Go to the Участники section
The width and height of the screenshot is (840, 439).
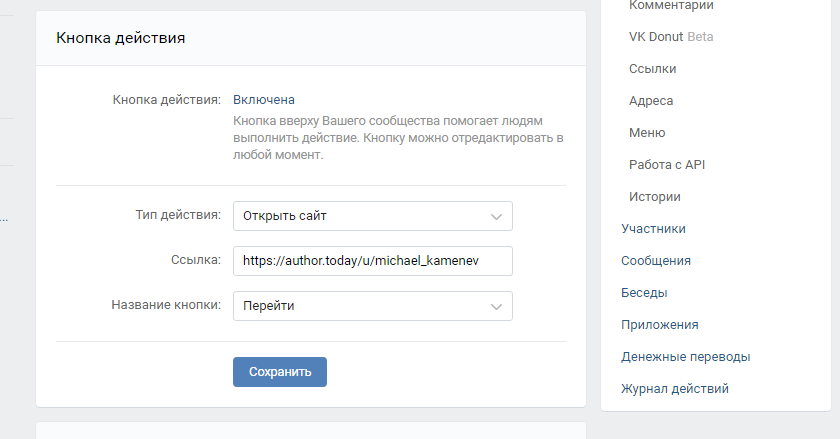653,229
